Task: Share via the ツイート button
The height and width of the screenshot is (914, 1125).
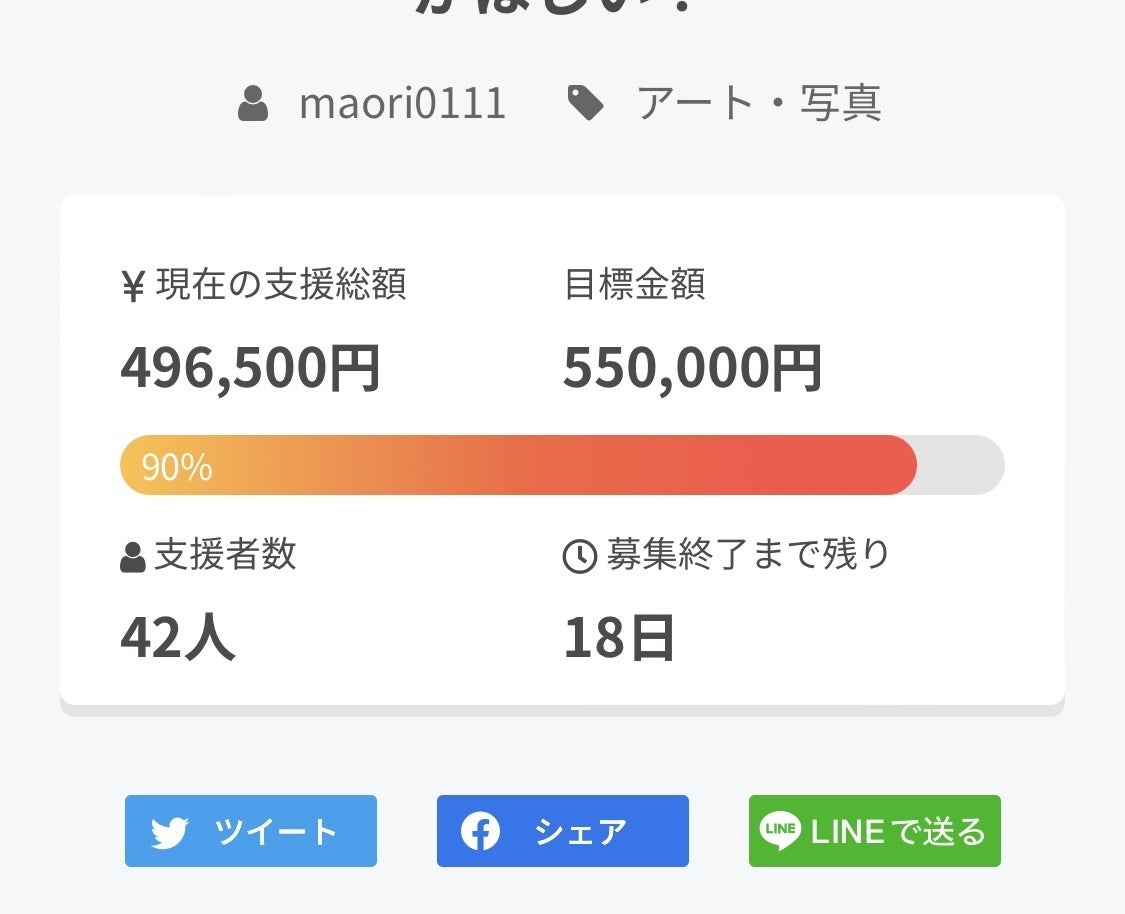Action: tap(251, 831)
